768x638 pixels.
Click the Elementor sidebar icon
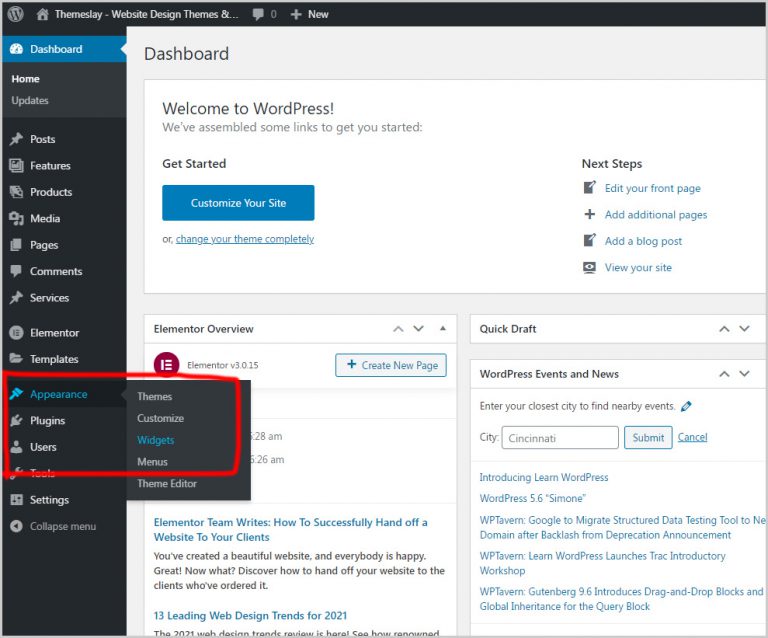(16, 333)
